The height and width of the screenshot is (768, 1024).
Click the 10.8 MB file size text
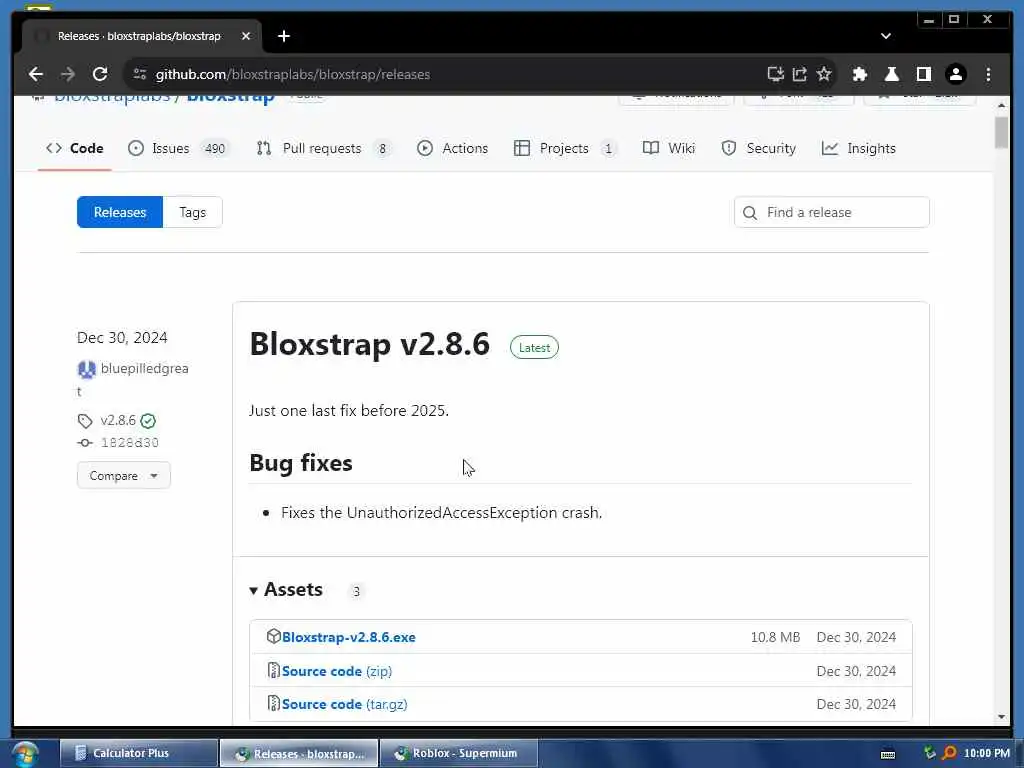775,637
